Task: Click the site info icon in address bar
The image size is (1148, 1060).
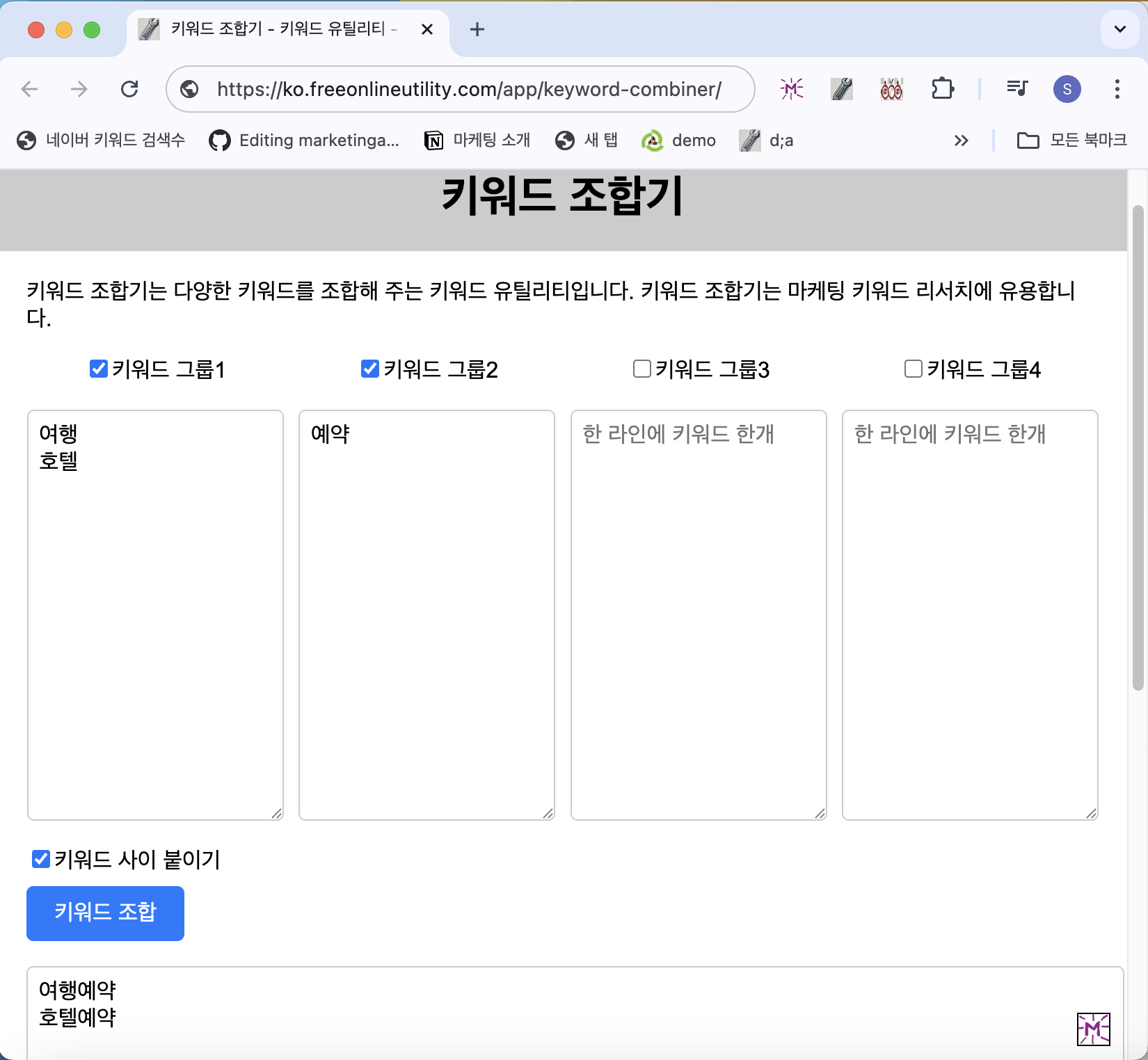Action: [189, 89]
